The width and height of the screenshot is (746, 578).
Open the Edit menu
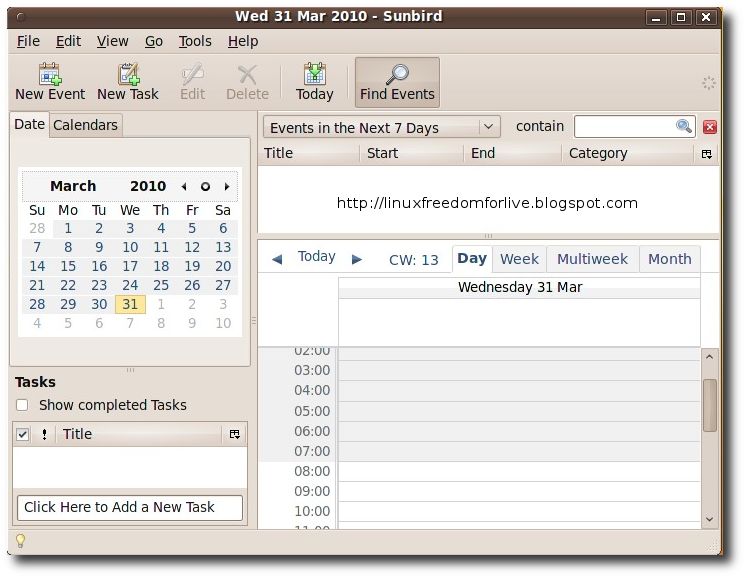[69, 41]
